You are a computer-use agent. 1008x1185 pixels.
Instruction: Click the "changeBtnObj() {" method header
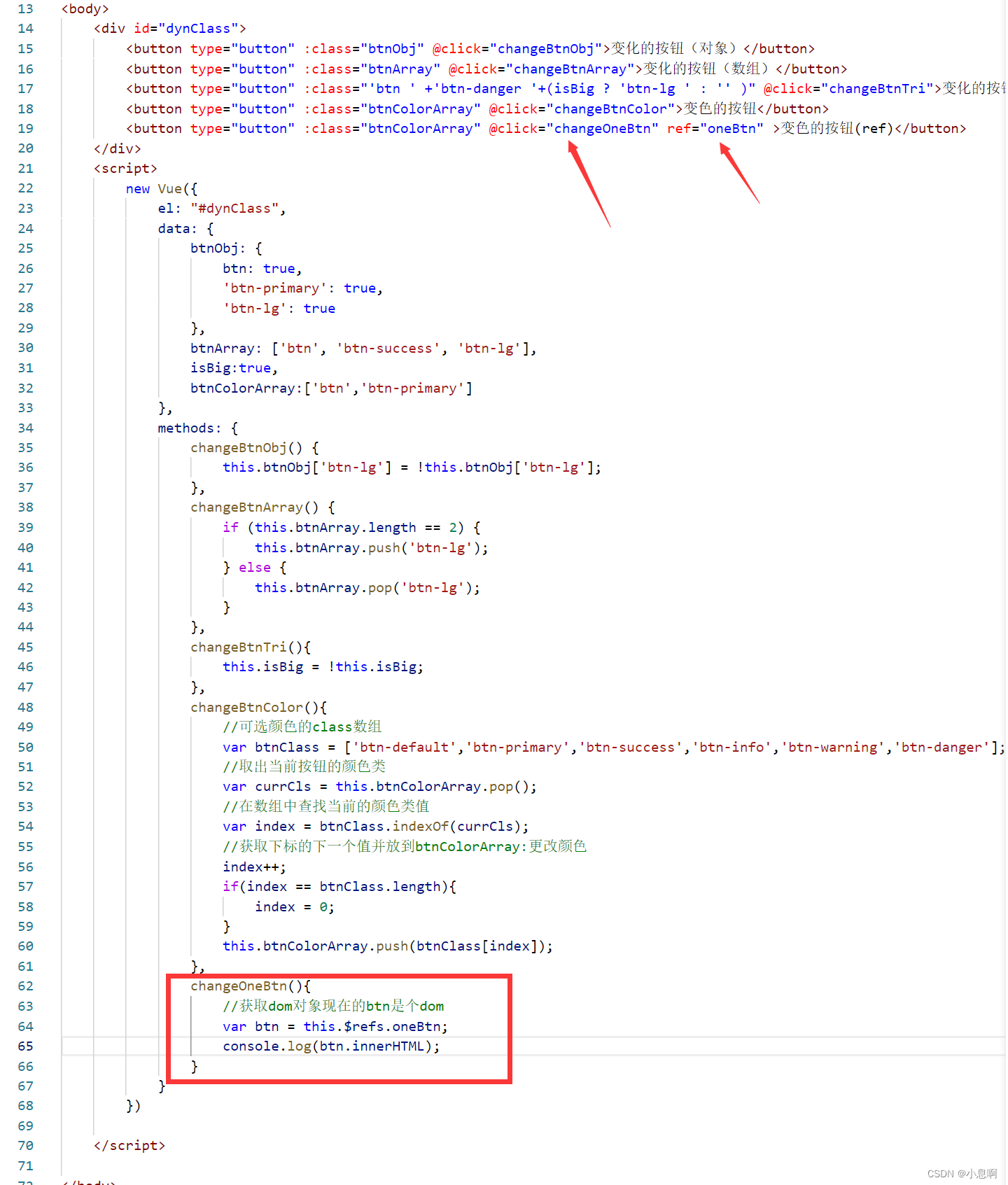pyautogui.click(x=255, y=448)
